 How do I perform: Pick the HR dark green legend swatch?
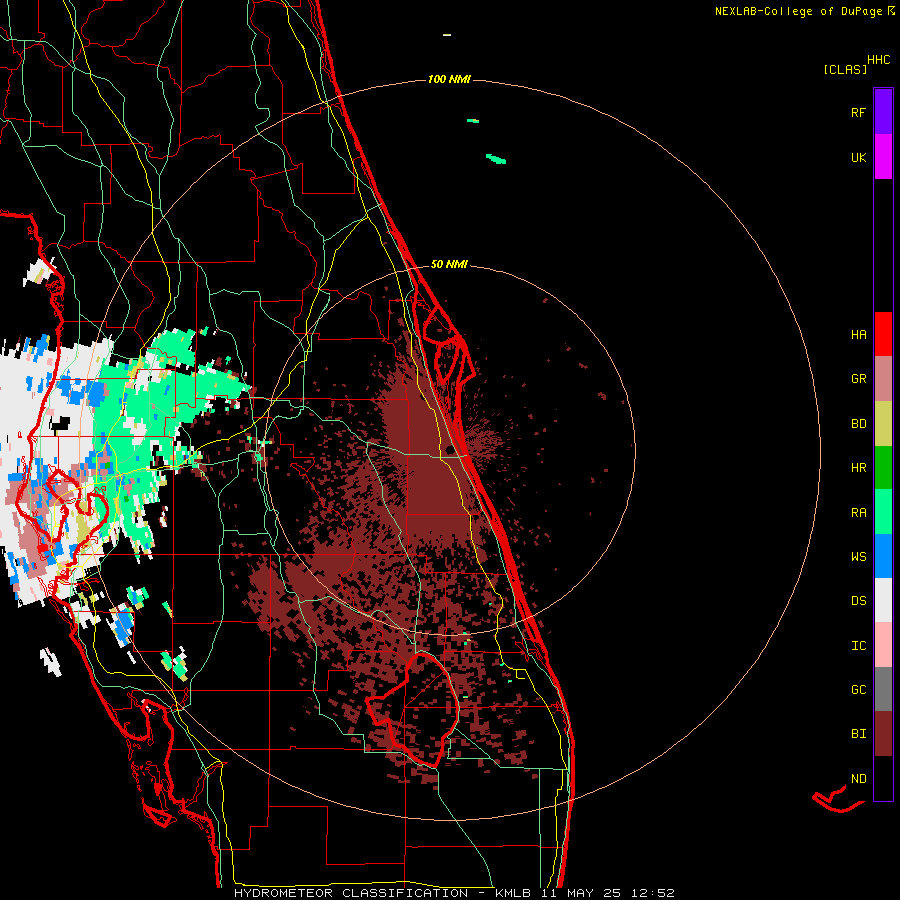(x=883, y=467)
